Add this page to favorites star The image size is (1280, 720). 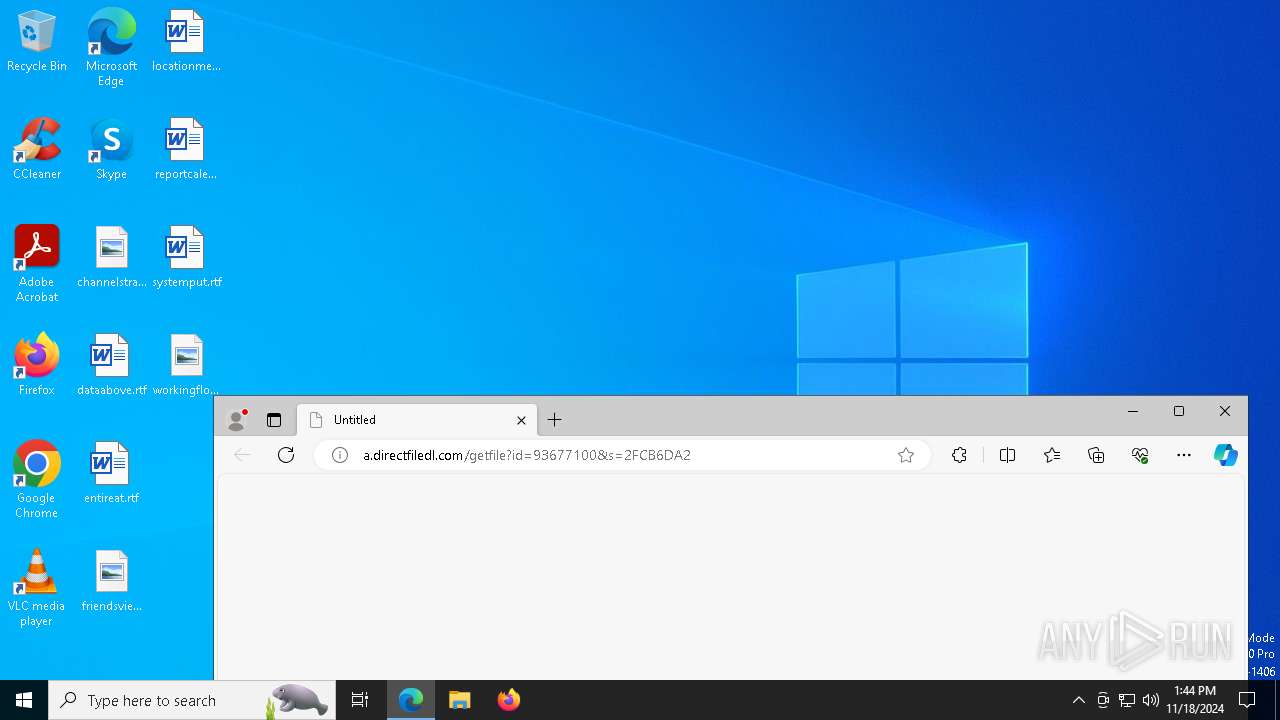[906, 455]
